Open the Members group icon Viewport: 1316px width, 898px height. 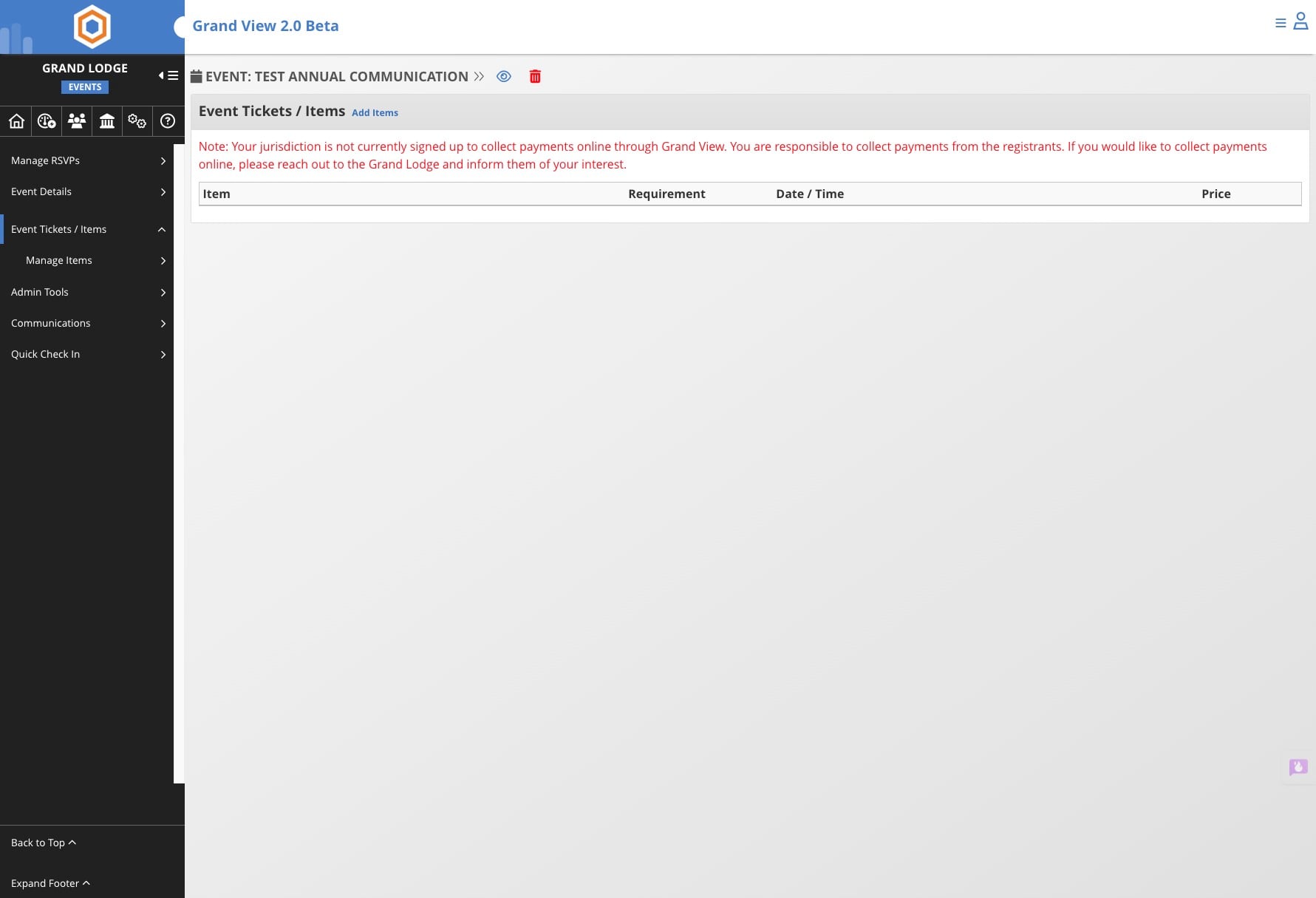pos(77,121)
